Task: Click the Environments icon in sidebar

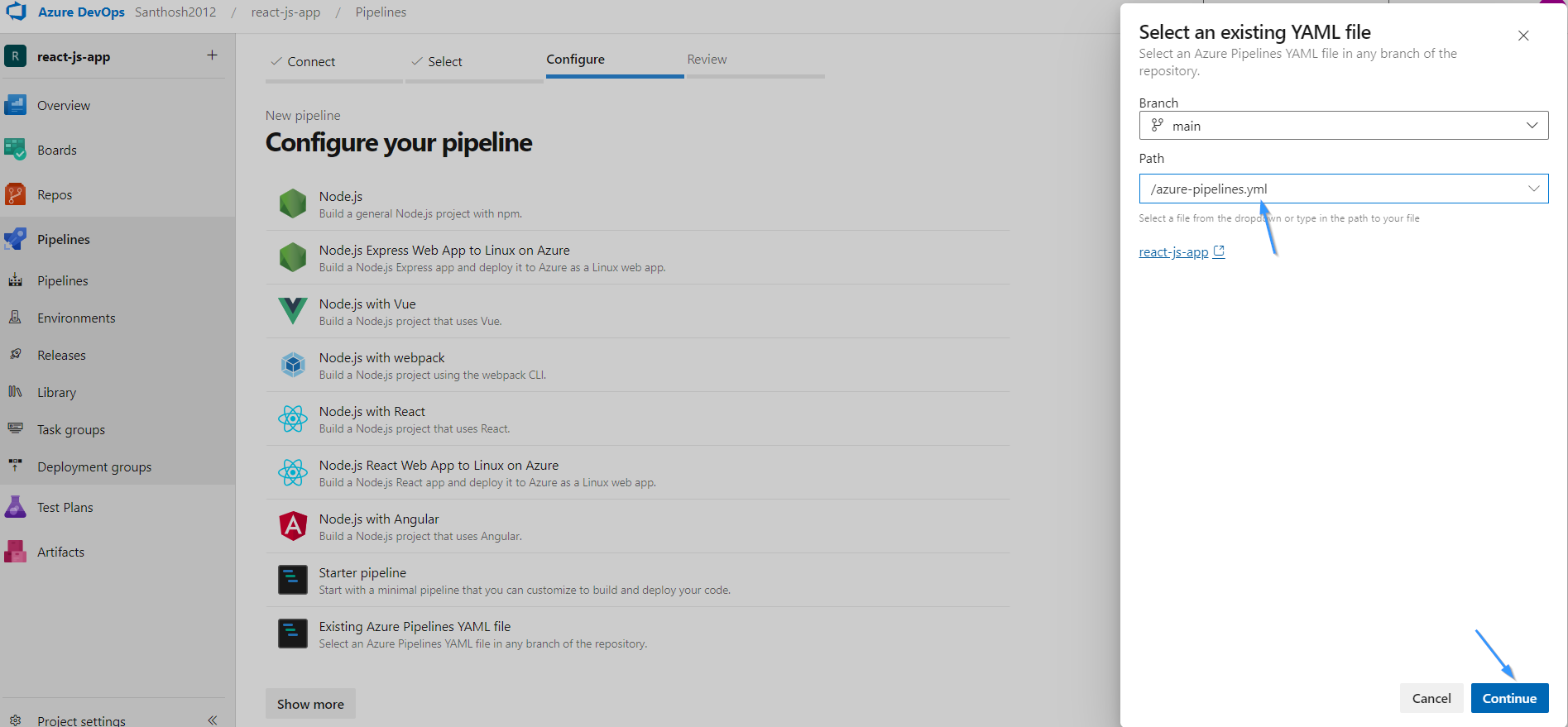Action: click(15, 318)
